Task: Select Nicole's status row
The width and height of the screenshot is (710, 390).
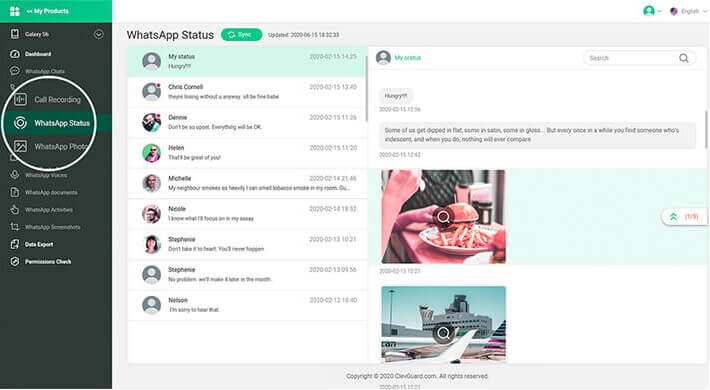Action: pyautogui.click(x=247, y=214)
